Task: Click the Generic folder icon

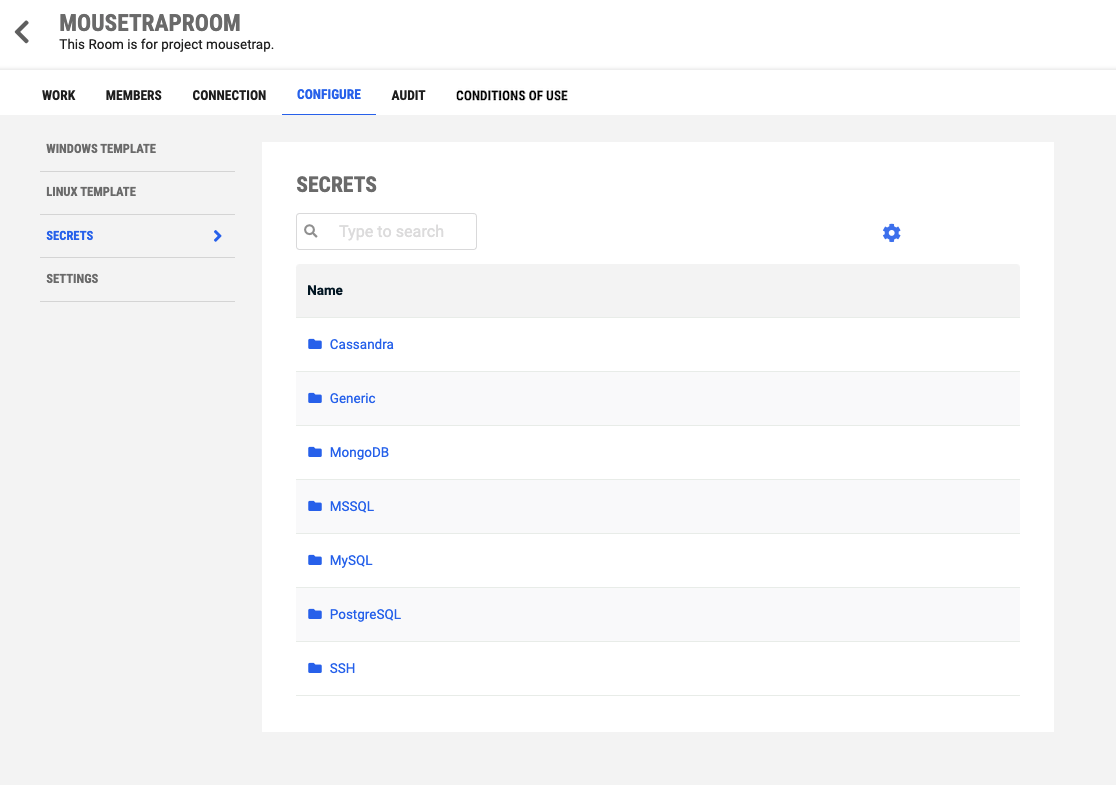Action: click(x=315, y=398)
